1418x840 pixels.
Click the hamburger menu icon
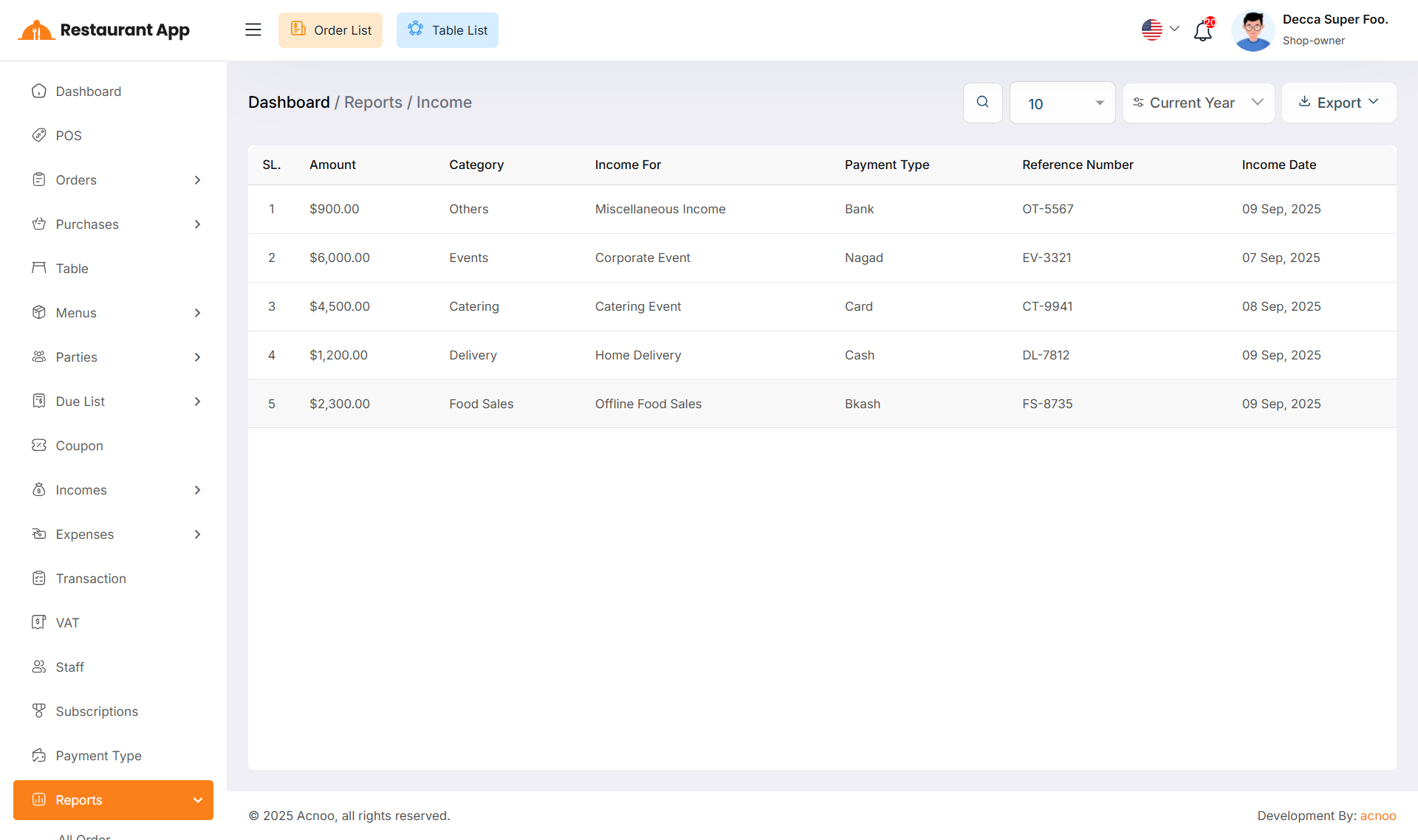point(253,30)
